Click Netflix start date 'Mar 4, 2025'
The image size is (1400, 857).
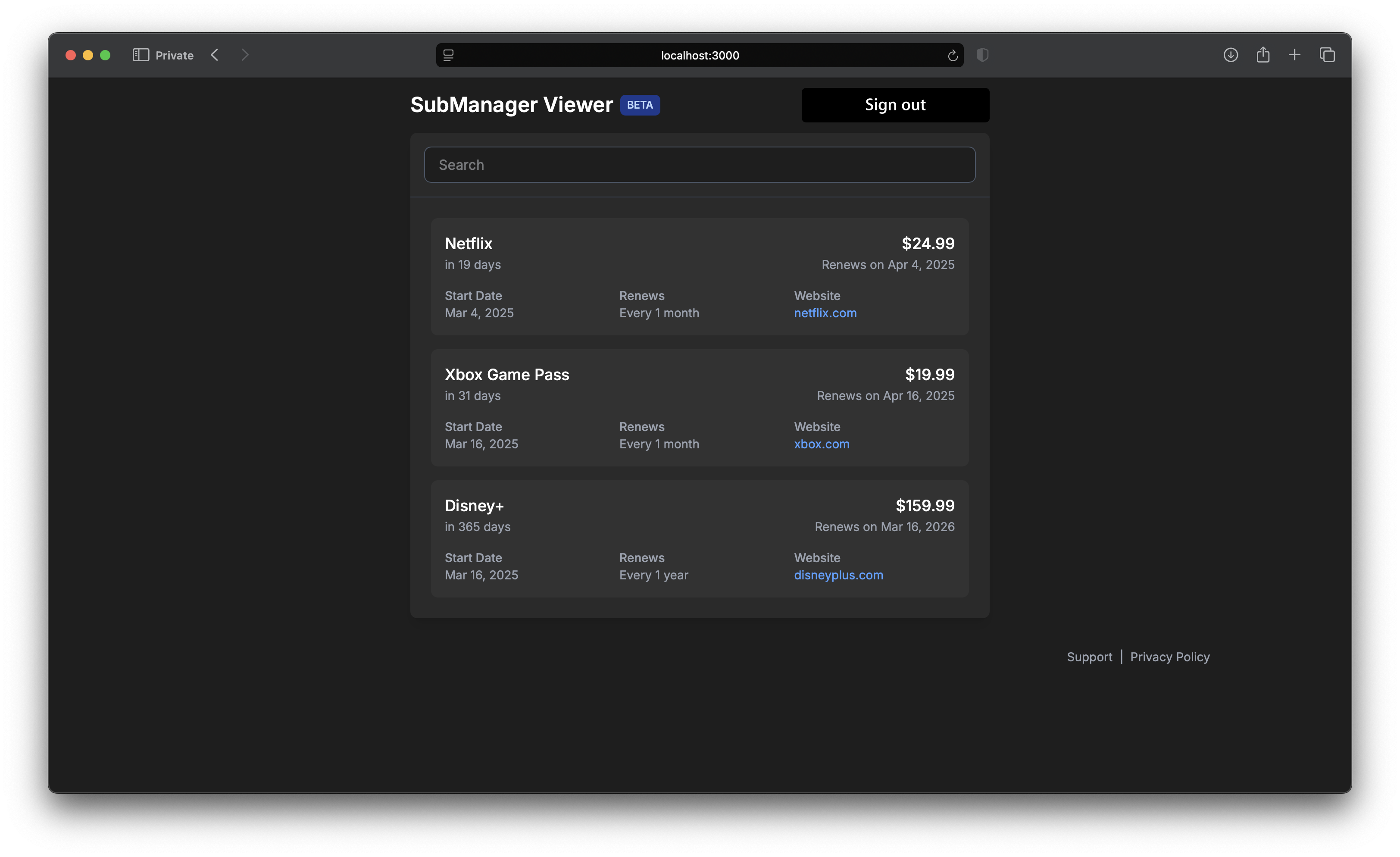[479, 313]
